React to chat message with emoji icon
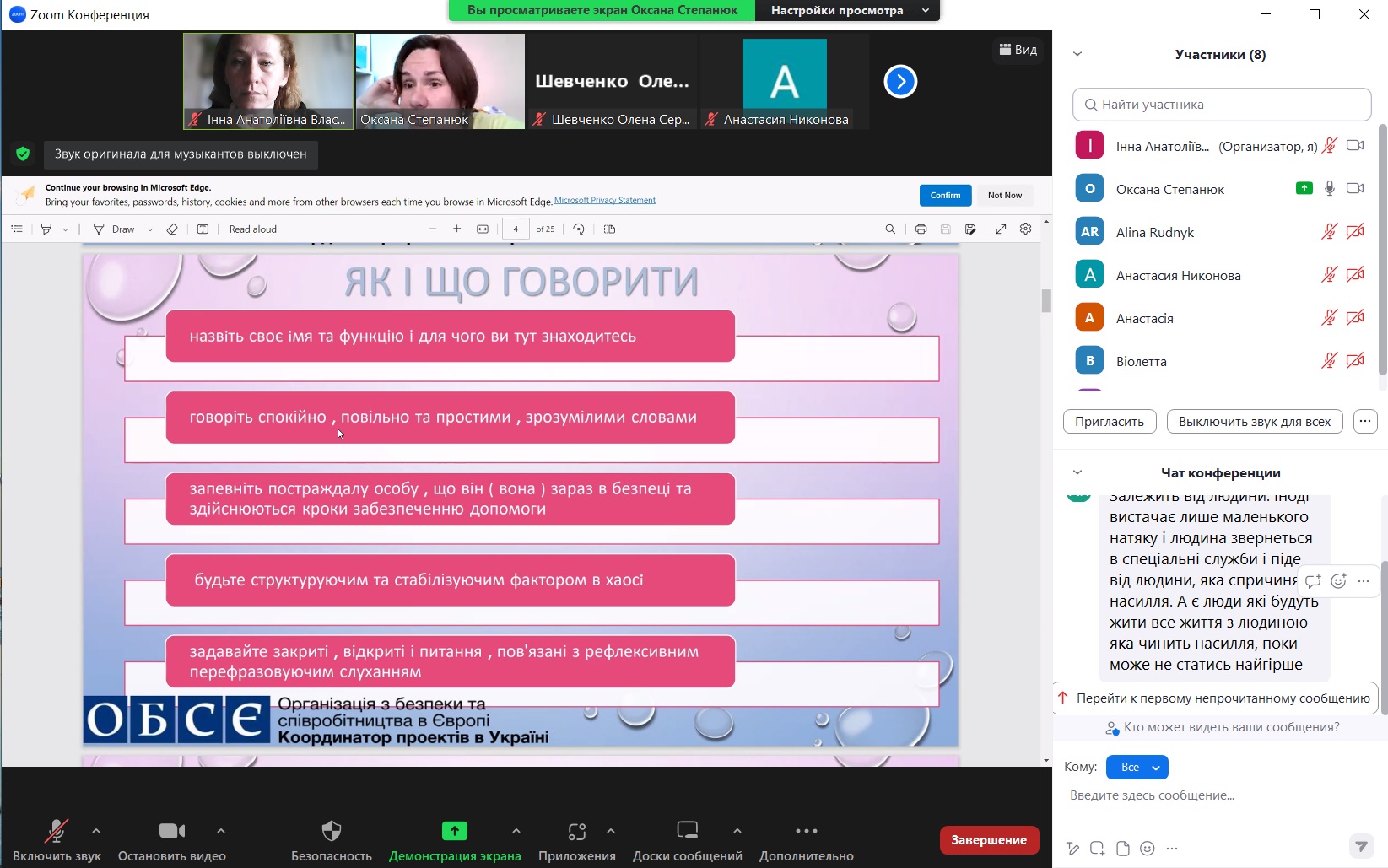The image size is (1388, 868). (x=1338, y=580)
